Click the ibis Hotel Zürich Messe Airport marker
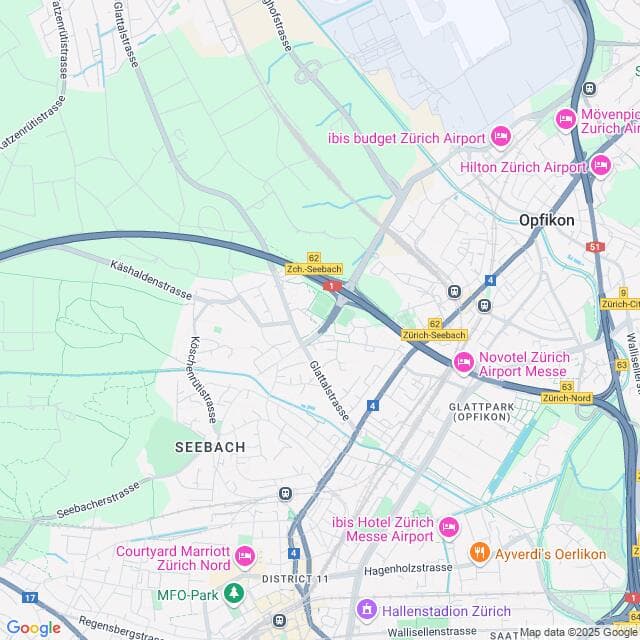 449,527
